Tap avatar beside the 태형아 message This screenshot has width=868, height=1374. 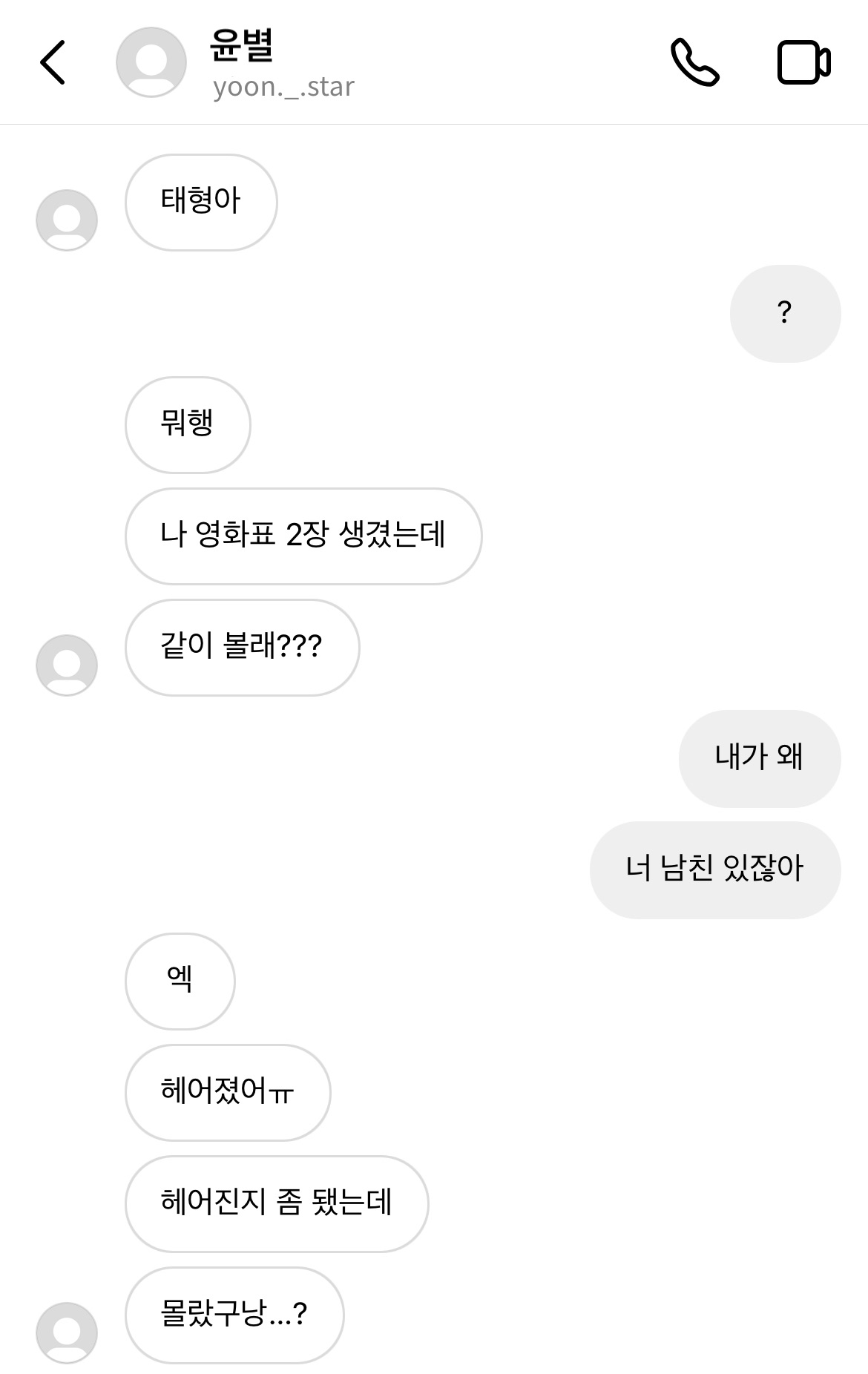click(x=67, y=220)
